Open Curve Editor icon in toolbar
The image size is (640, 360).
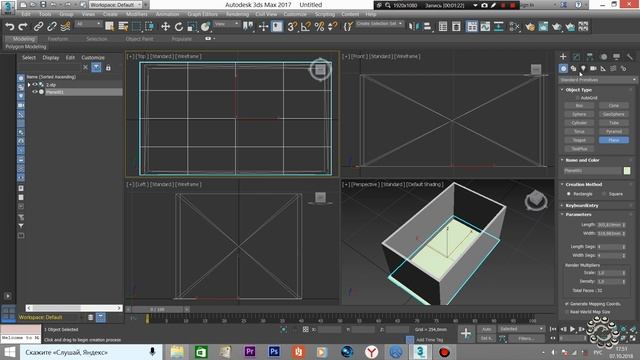point(485,27)
